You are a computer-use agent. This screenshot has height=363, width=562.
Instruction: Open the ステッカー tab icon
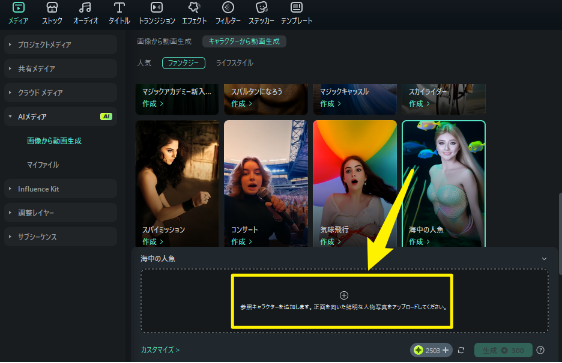coord(261,8)
